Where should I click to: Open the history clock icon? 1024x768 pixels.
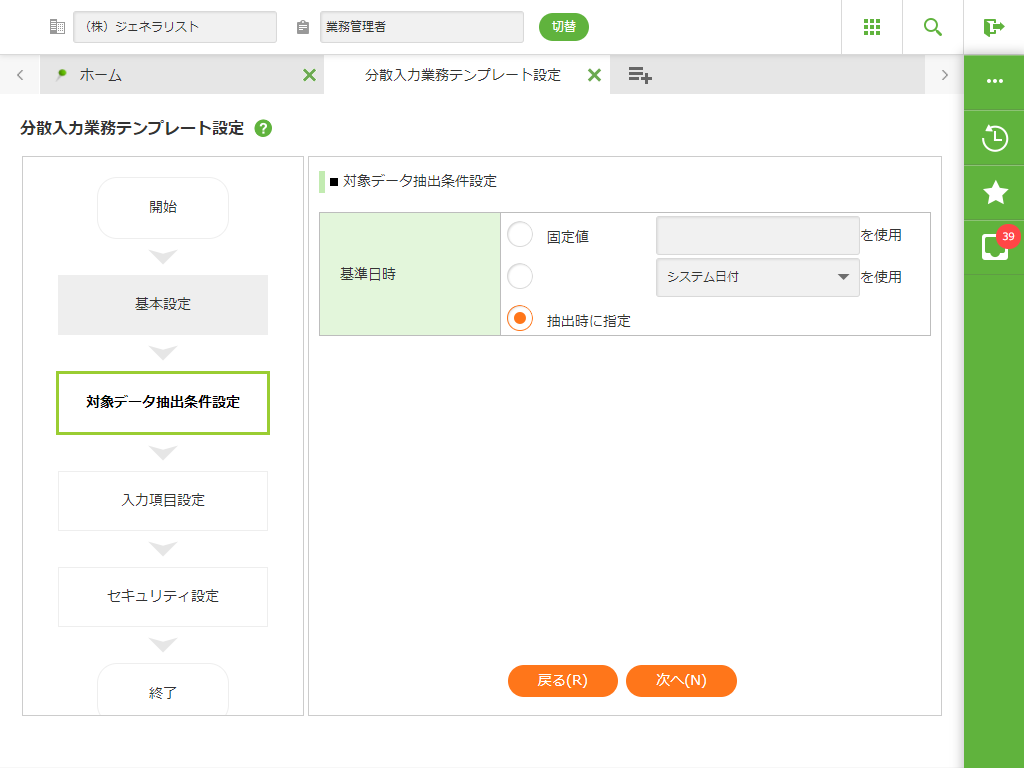(994, 138)
